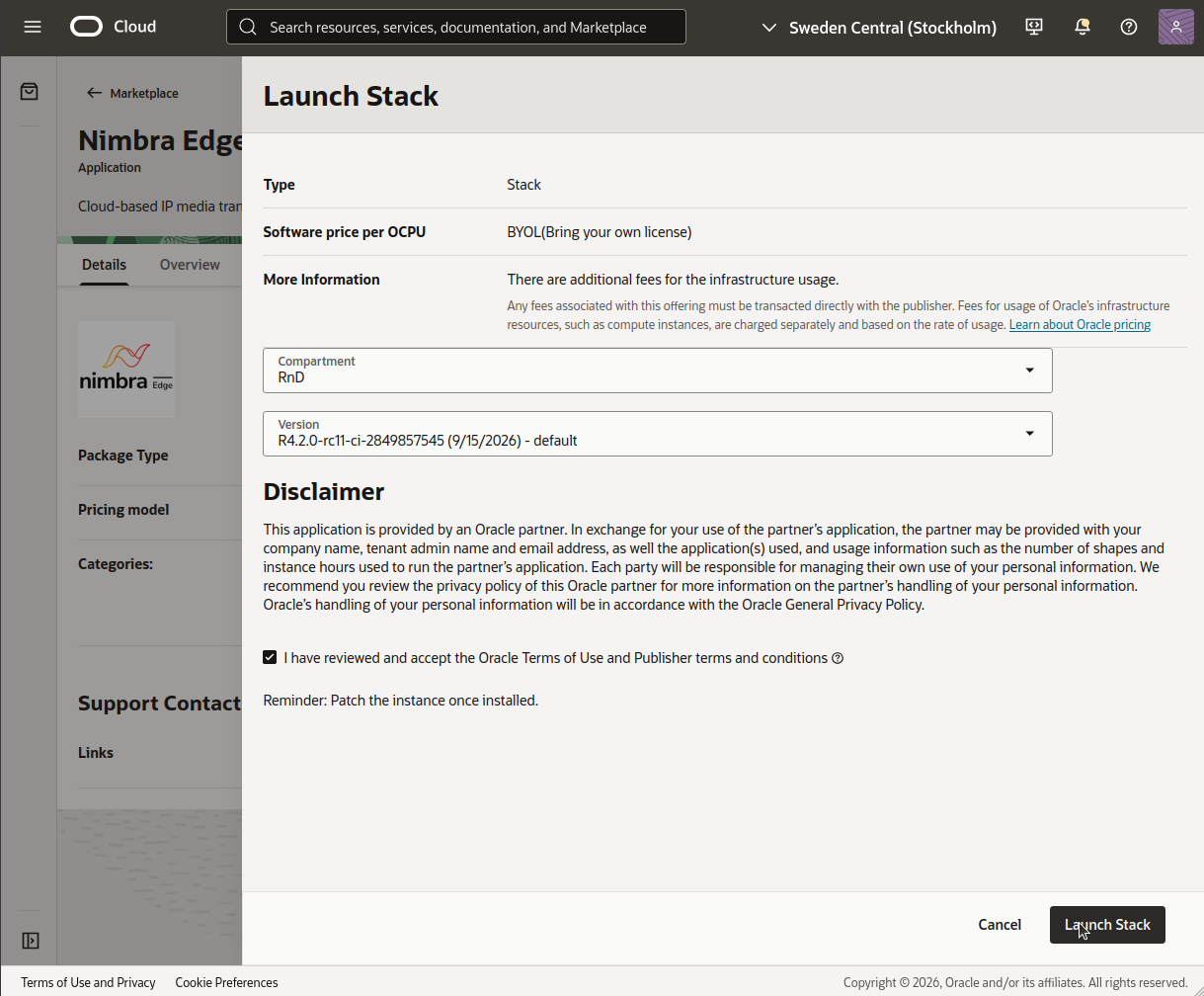
Task: Click the Launch Stack button
Action: 1107,925
